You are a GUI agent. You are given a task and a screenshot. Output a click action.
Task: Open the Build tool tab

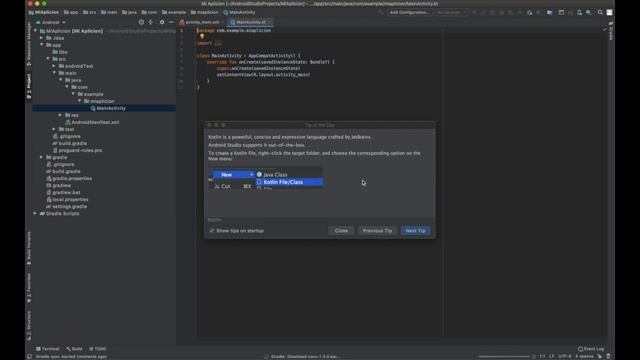(x=74, y=349)
